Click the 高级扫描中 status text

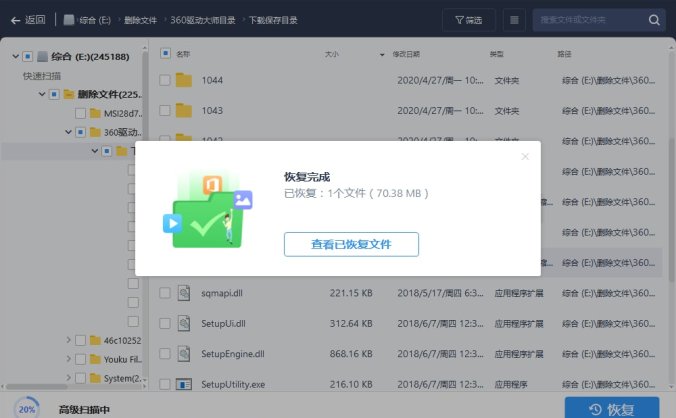tap(84, 409)
